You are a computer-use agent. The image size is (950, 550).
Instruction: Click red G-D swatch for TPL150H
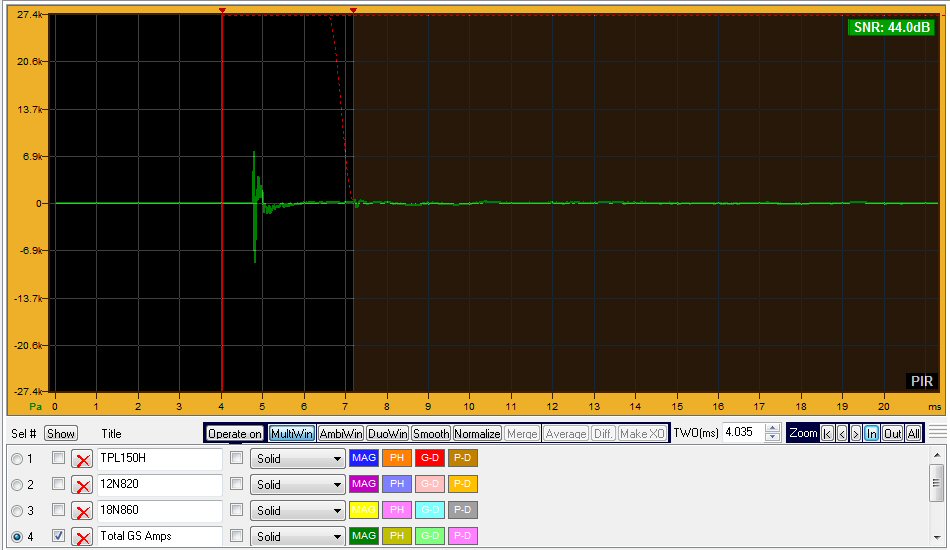(x=430, y=458)
